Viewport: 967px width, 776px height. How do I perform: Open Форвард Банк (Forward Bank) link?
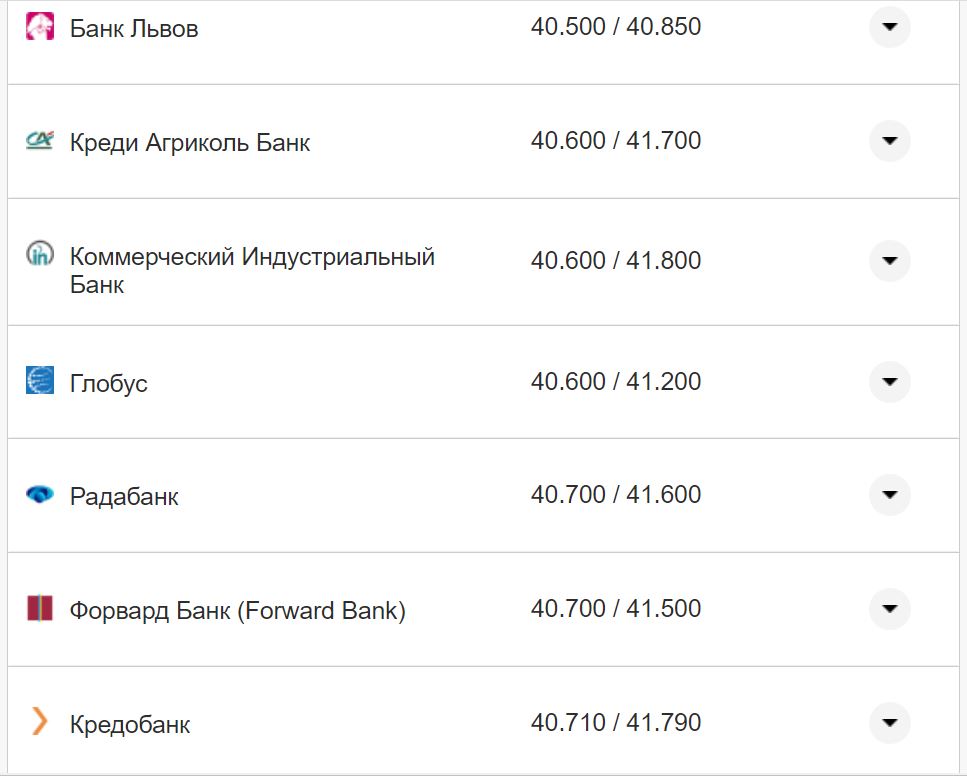coord(236,609)
